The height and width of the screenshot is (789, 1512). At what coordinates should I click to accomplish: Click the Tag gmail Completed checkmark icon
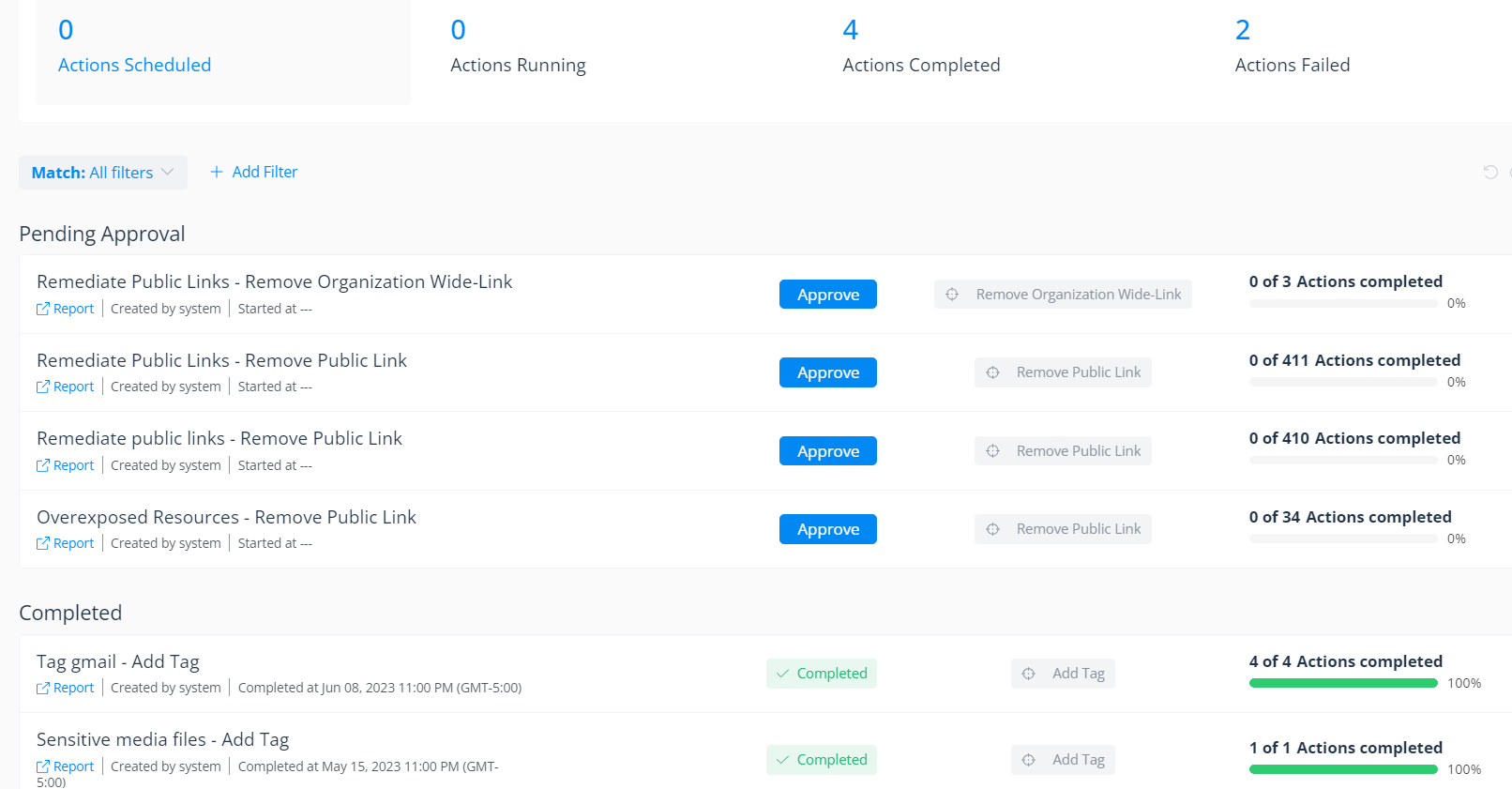(x=782, y=674)
